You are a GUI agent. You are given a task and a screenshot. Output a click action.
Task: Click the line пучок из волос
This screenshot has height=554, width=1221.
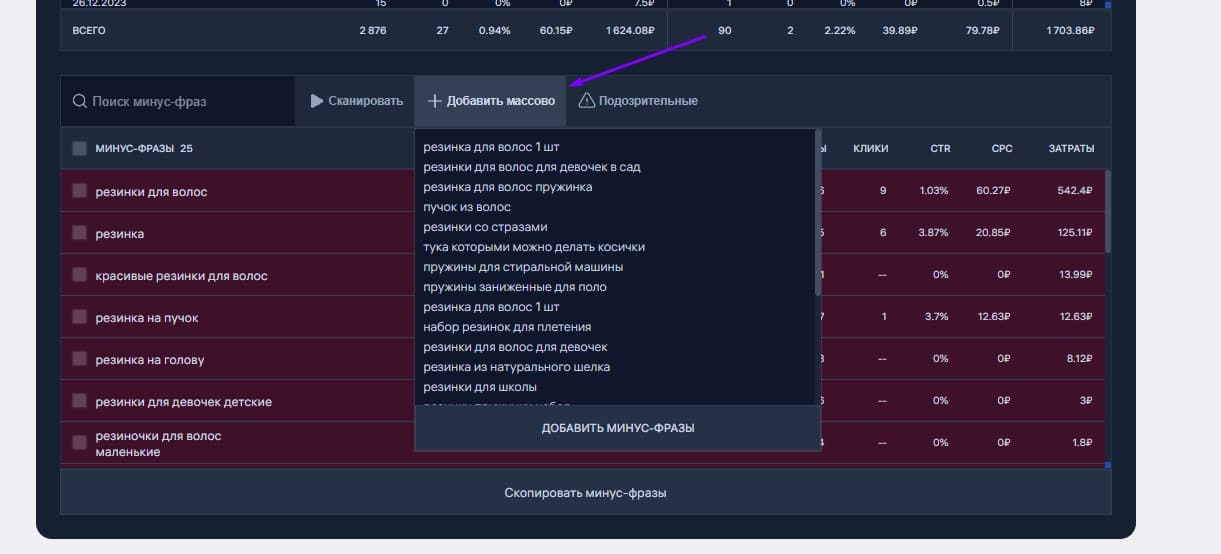467,207
